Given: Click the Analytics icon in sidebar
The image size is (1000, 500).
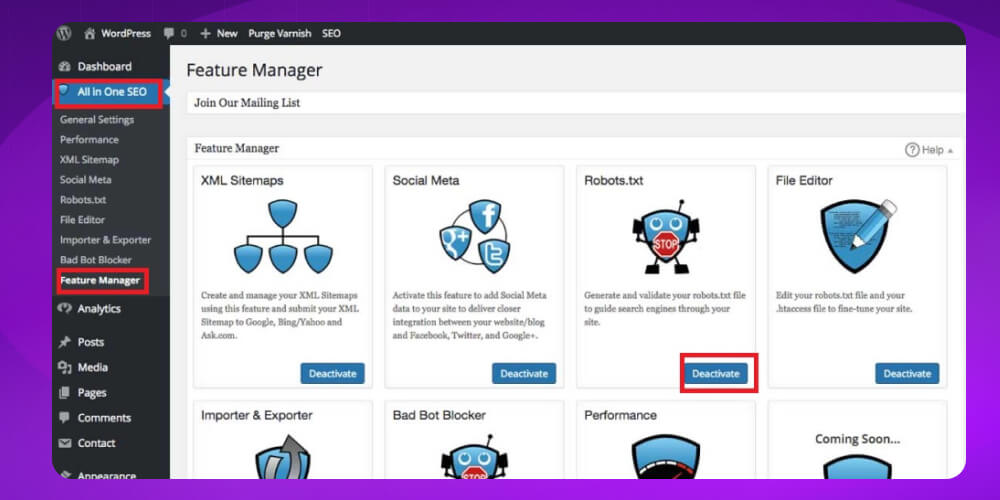Looking at the screenshot, I should (x=64, y=308).
